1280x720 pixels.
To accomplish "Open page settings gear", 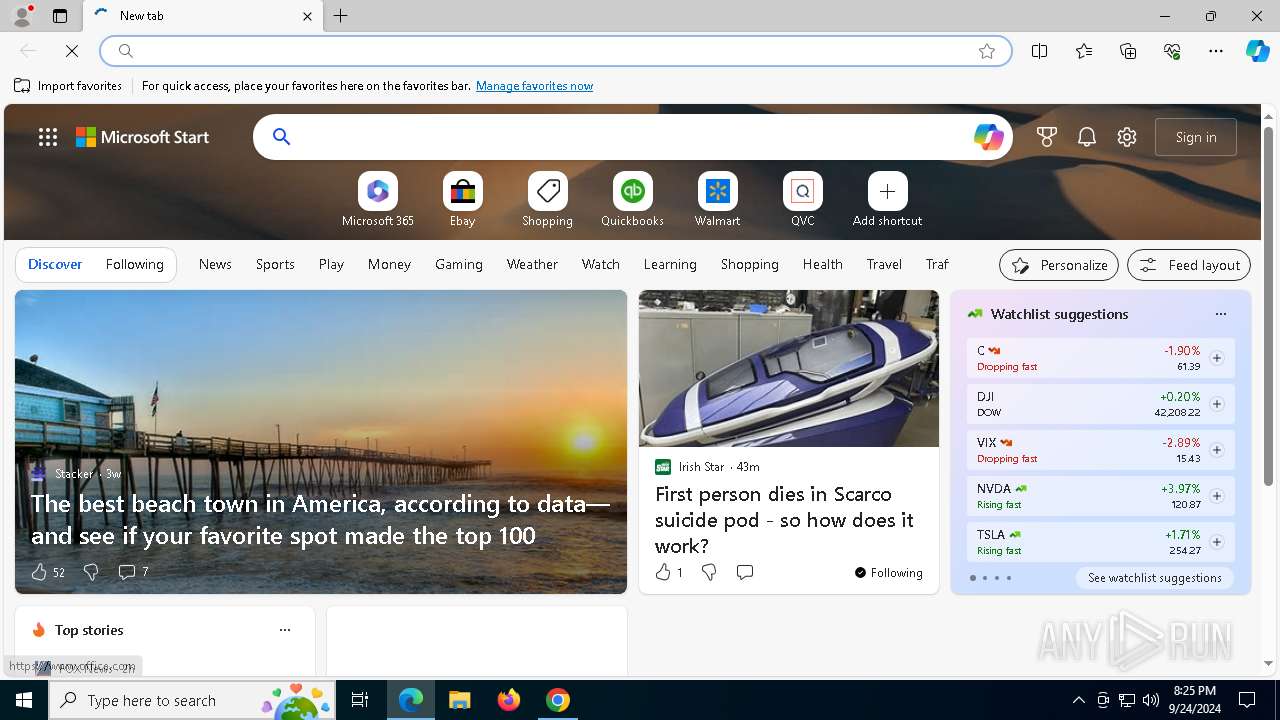I will click(x=1127, y=137).
